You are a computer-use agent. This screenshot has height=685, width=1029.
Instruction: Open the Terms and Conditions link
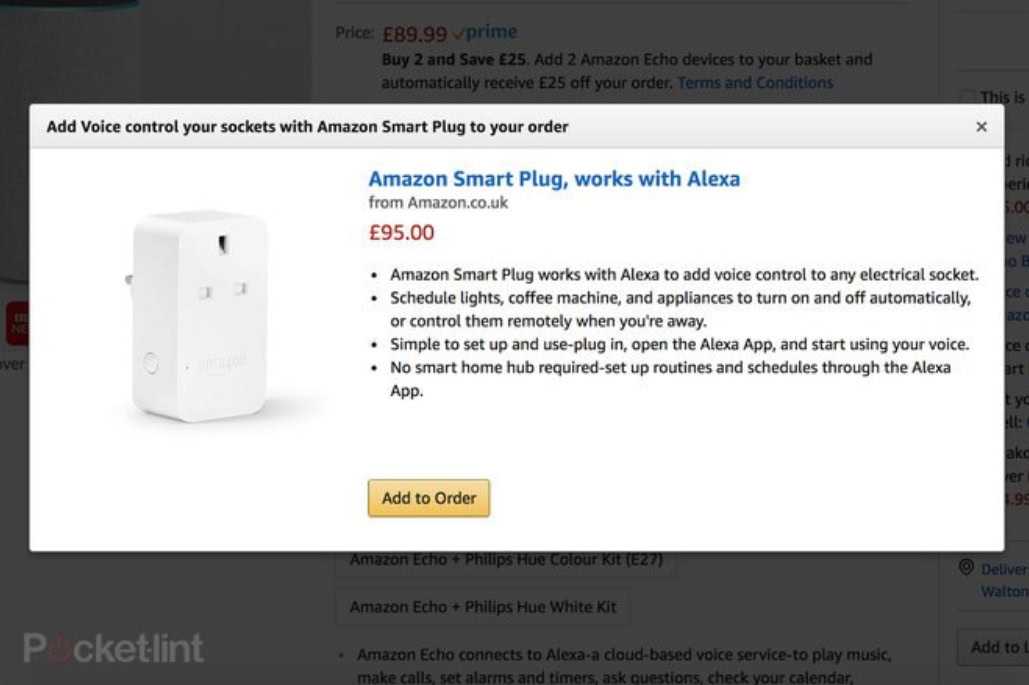point(754,82)
